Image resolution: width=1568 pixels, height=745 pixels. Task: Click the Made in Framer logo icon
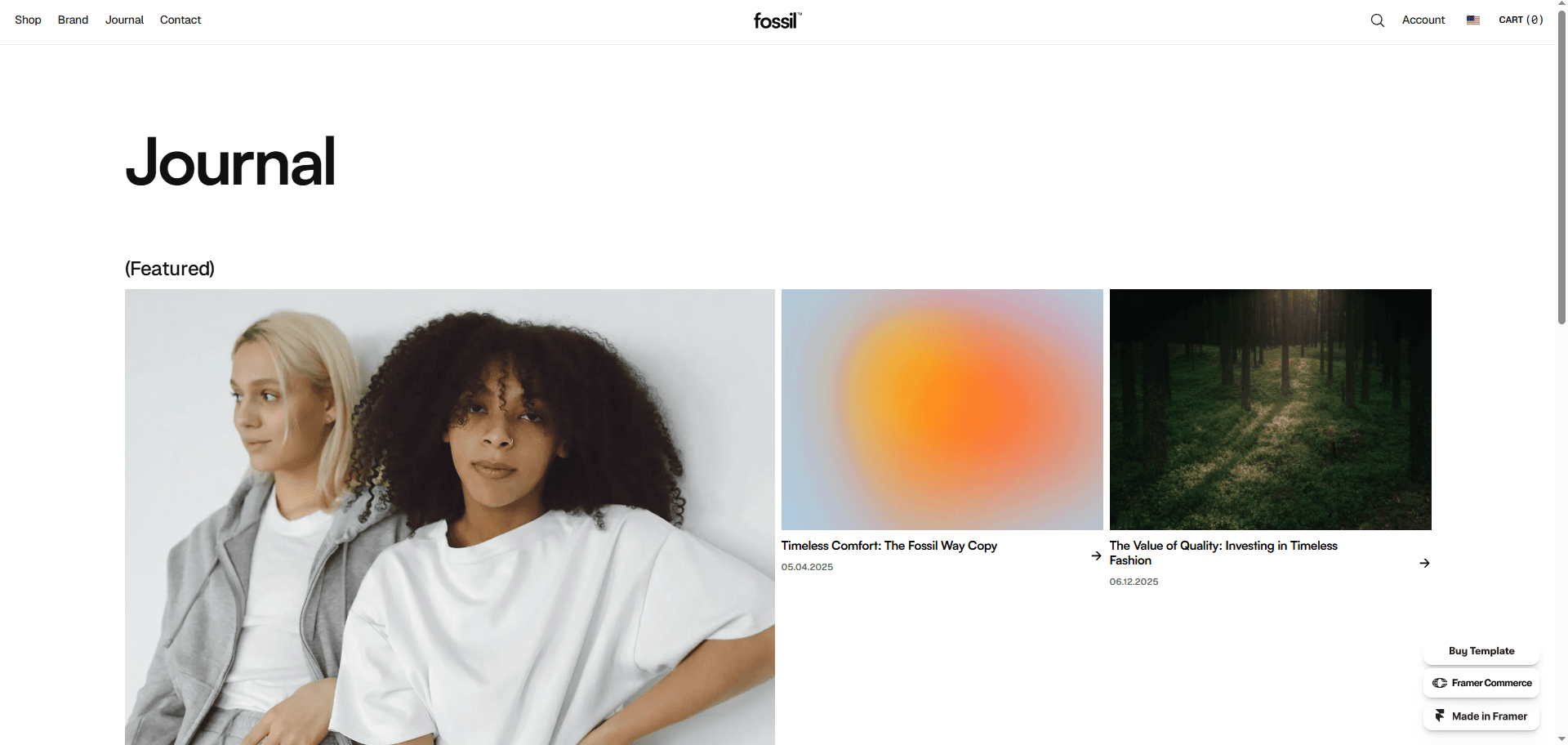tap(1440, 716)
